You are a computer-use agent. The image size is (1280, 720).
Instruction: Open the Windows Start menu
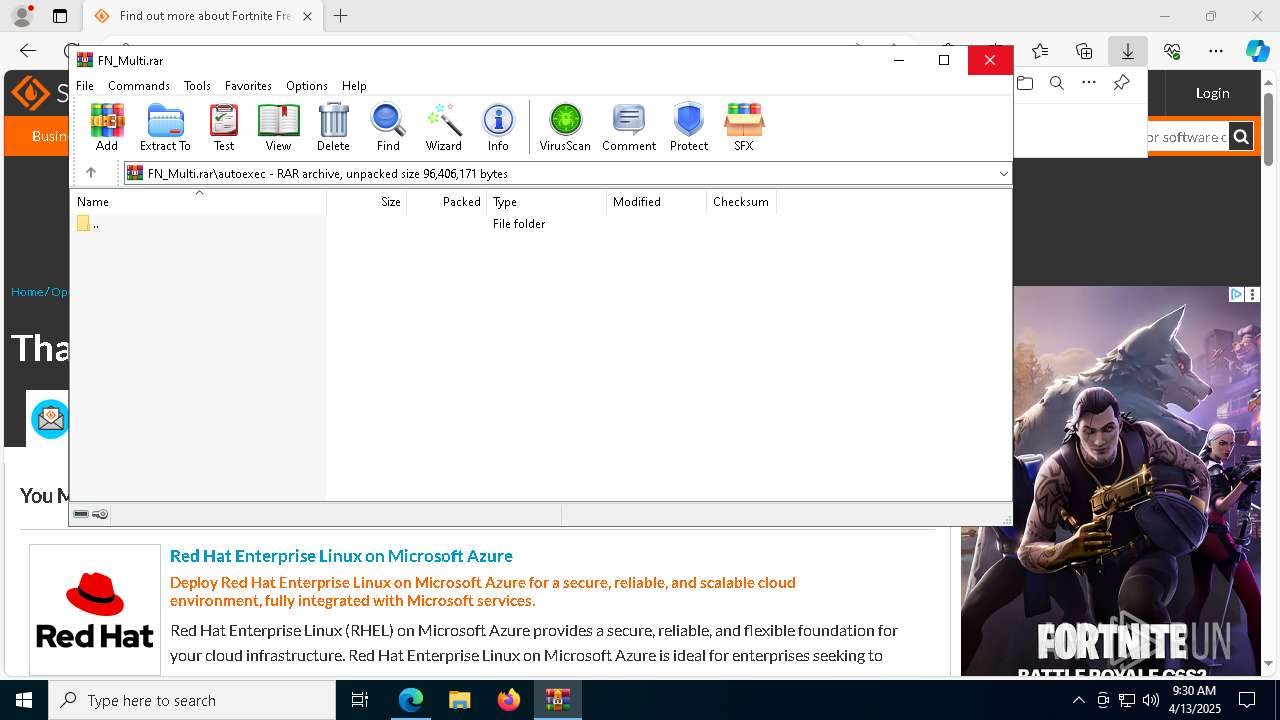[24, 700]
